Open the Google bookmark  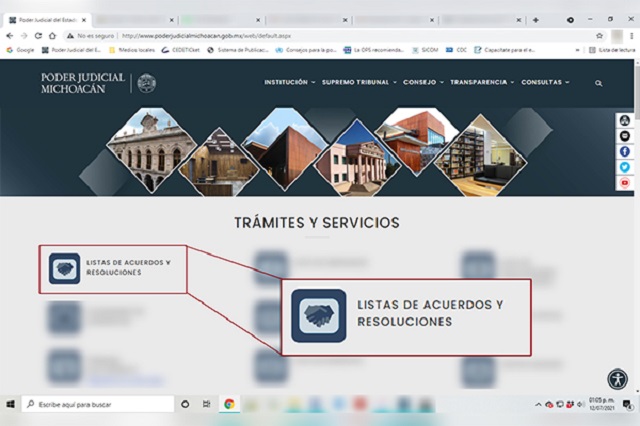click(20, 50)
